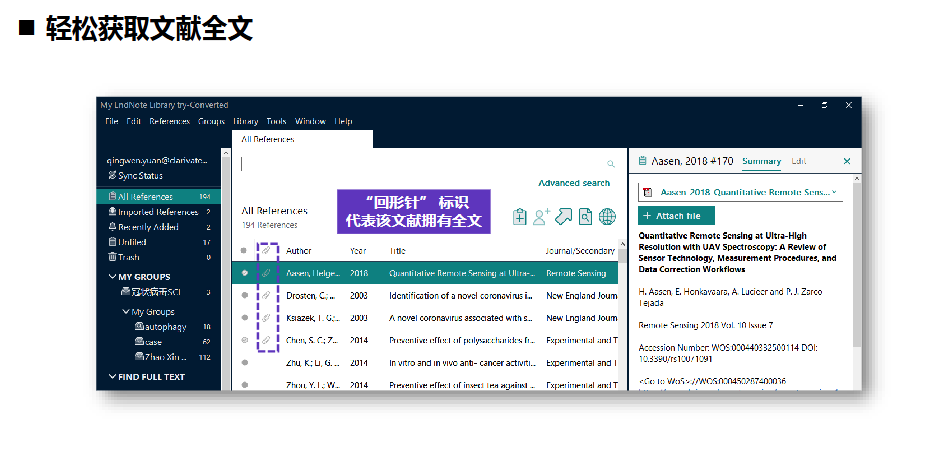Click the Imported References icon in the sidebar
926x454 pixels.
pyautogui.click(x=112, y=211)
